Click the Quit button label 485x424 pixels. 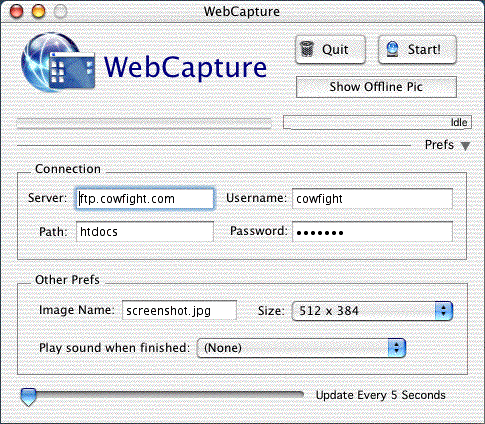coord(335,50)
